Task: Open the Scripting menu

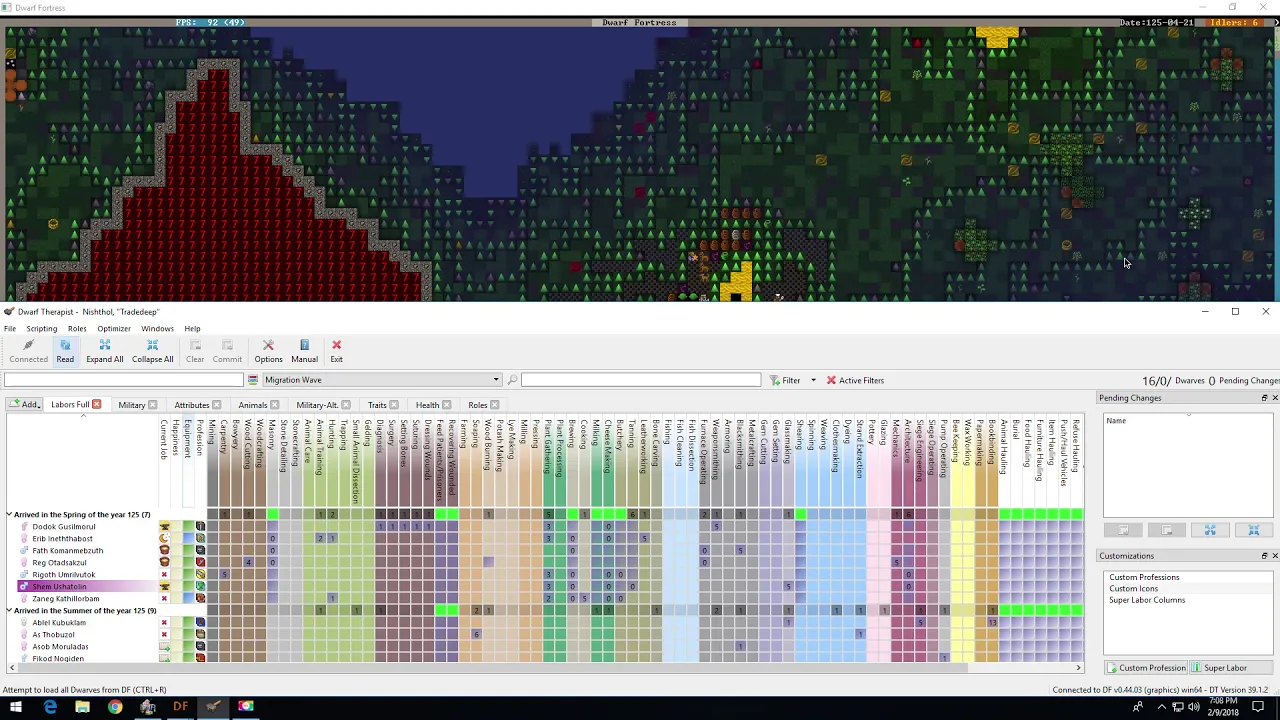Action: pyautogui.click(x=42, y=328)
